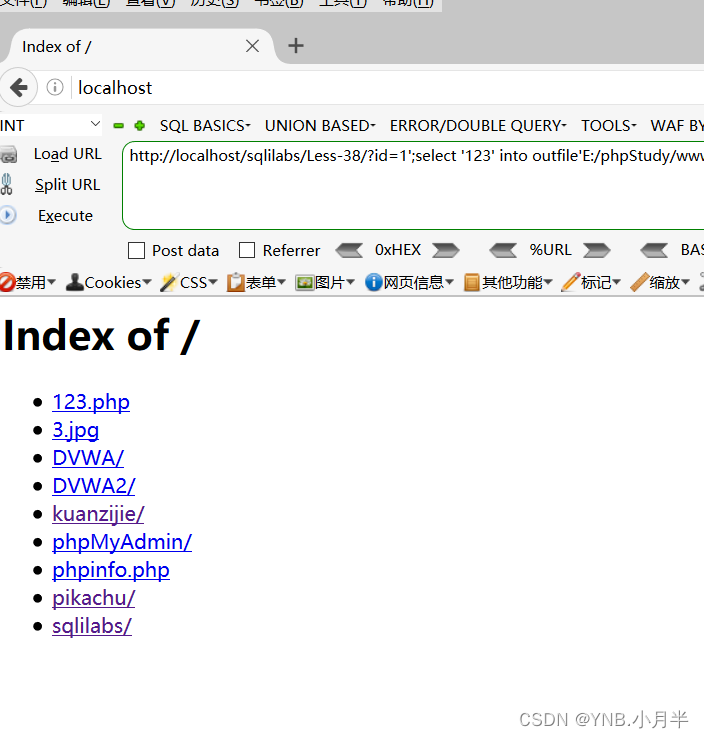Open the kuanzijie/ directory link

98,514
